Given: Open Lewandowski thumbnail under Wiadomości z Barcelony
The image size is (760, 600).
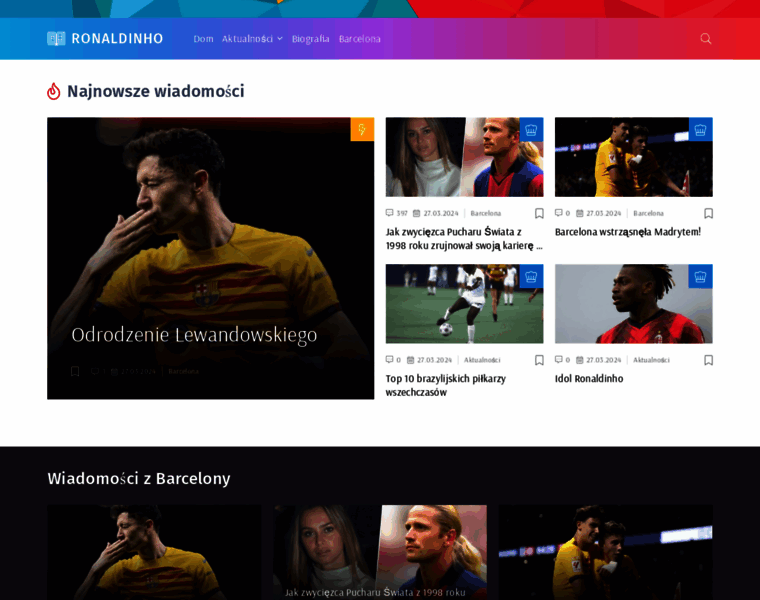Looking at the screenshot, I should click(x=154, y=553).
